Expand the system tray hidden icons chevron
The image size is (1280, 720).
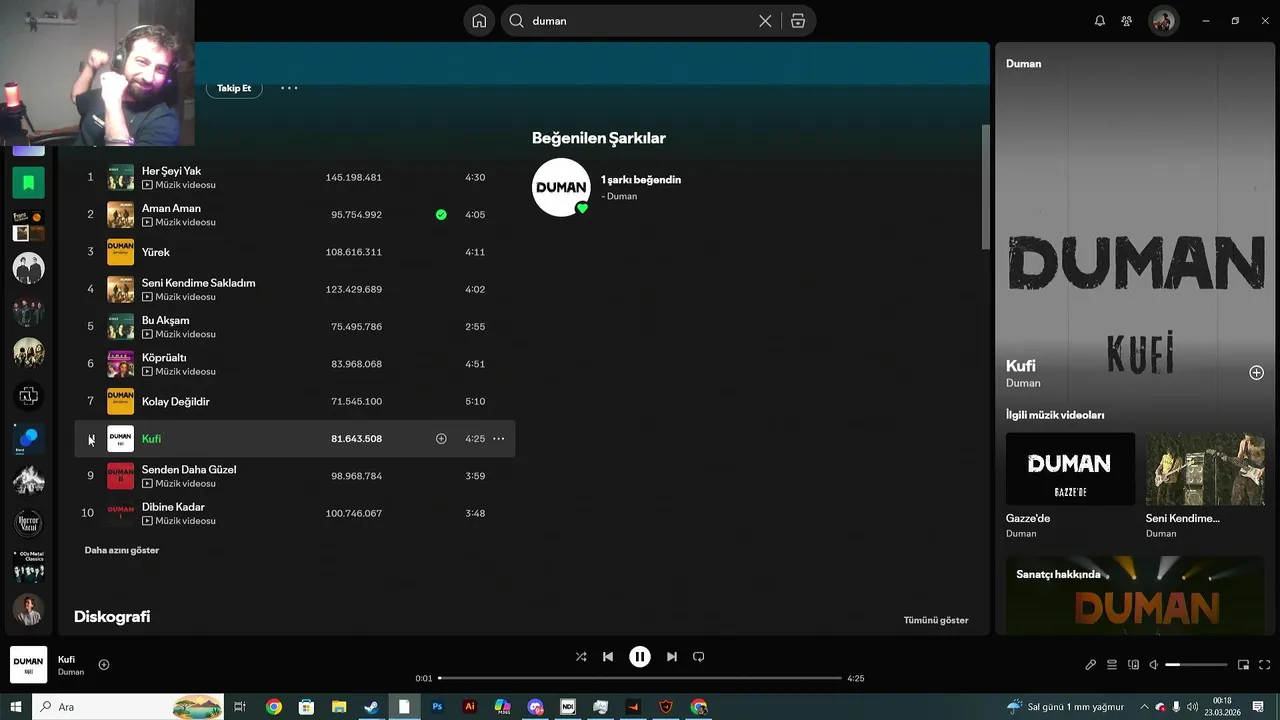[x=1144, y=707]
